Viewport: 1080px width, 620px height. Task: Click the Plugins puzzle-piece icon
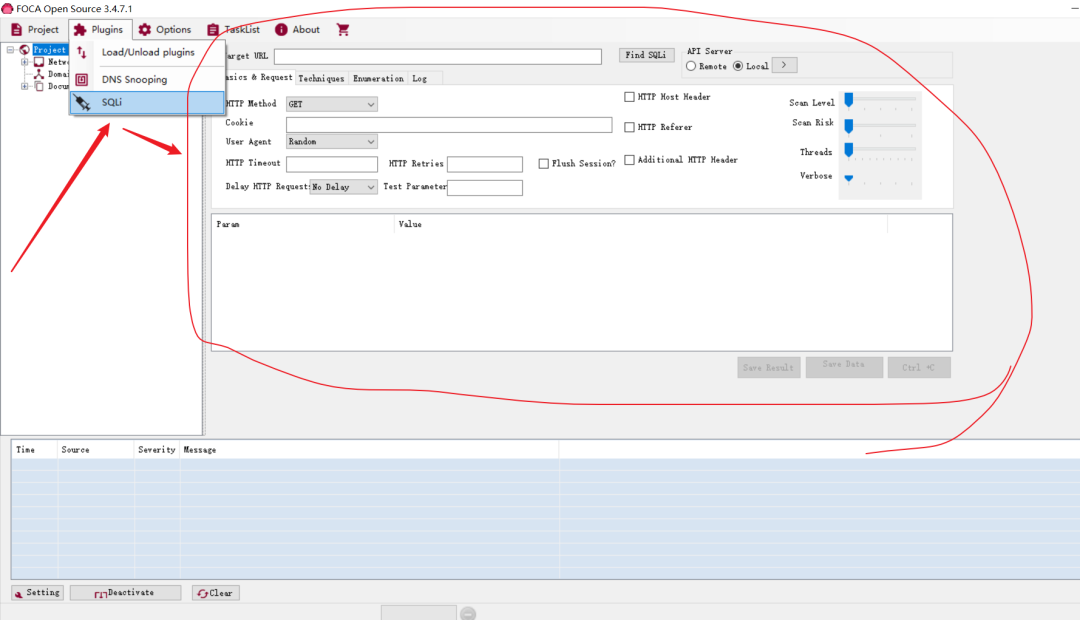[80, 30]
